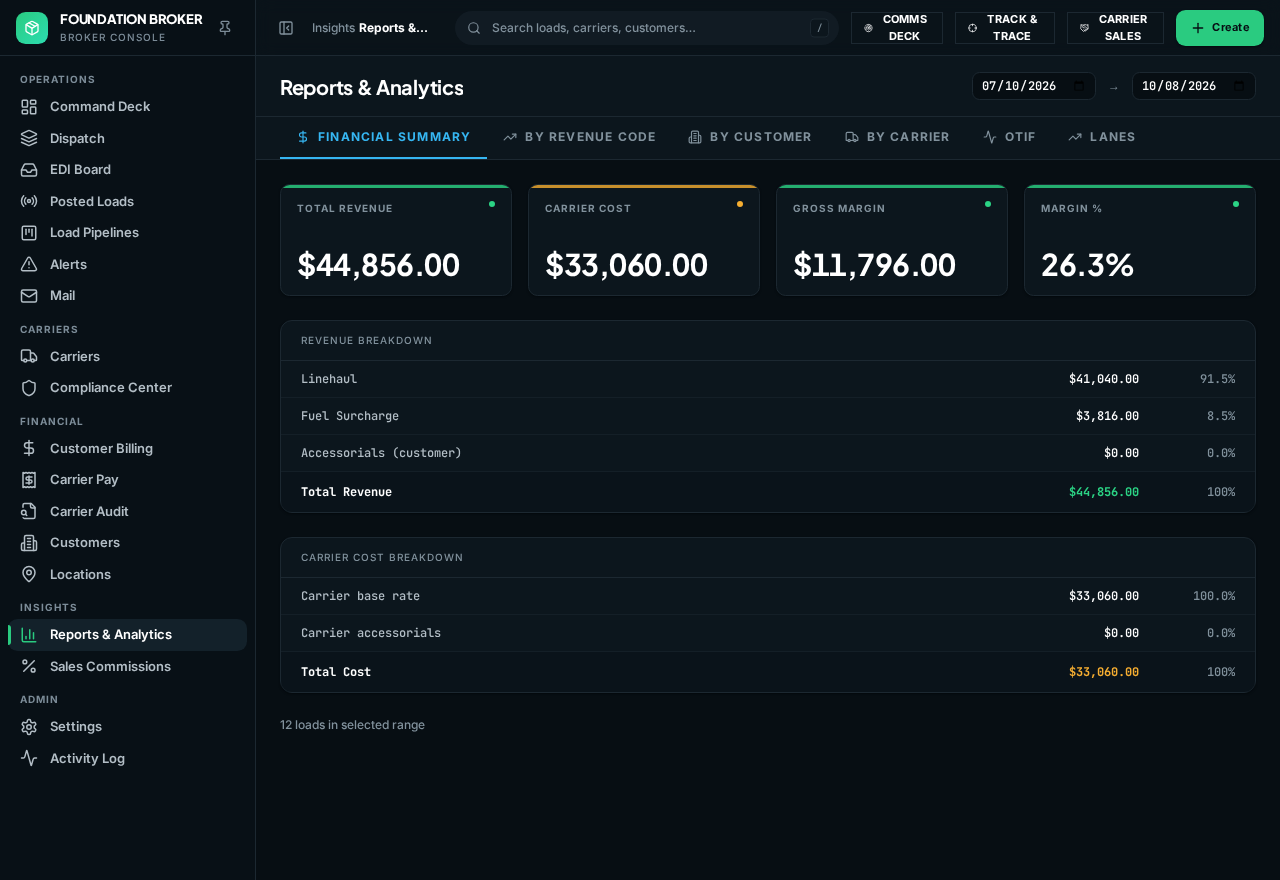Pin the sidebar with the pin icon
The image size is (1280, 880).
pos(225,28)
